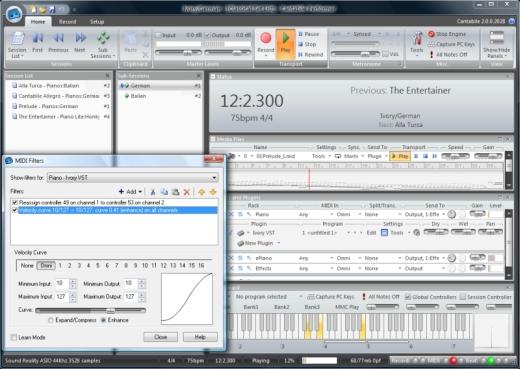Open the 'No program selected' dropdown

pos(269,297)
